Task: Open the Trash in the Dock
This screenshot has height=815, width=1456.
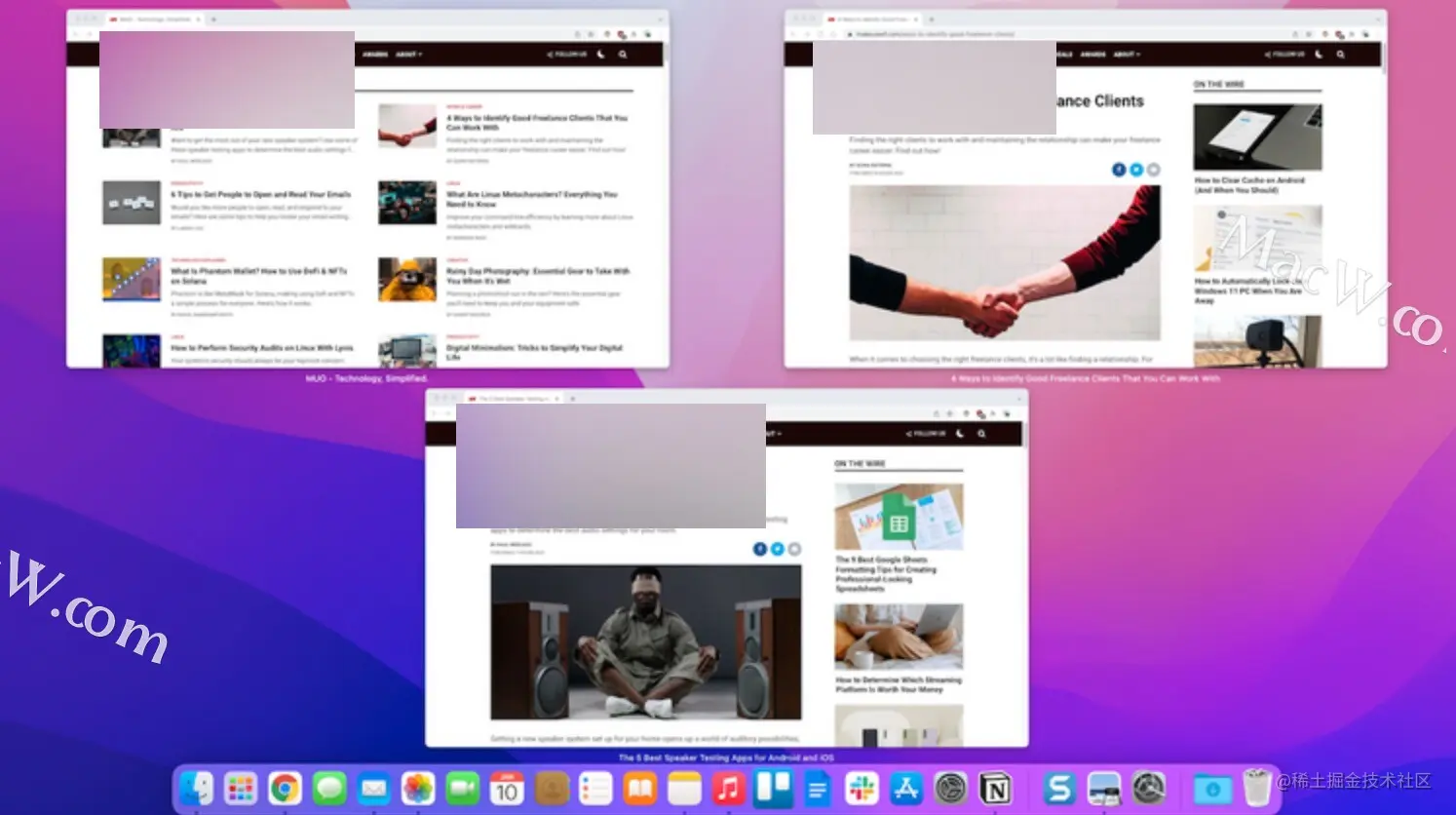Action: click(x=1257, y=788)
